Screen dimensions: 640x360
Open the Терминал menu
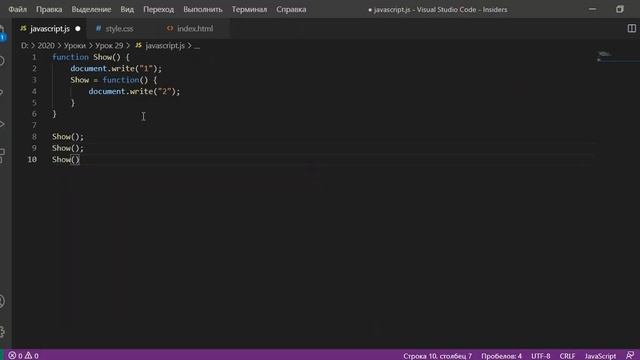tap(249, 9)
